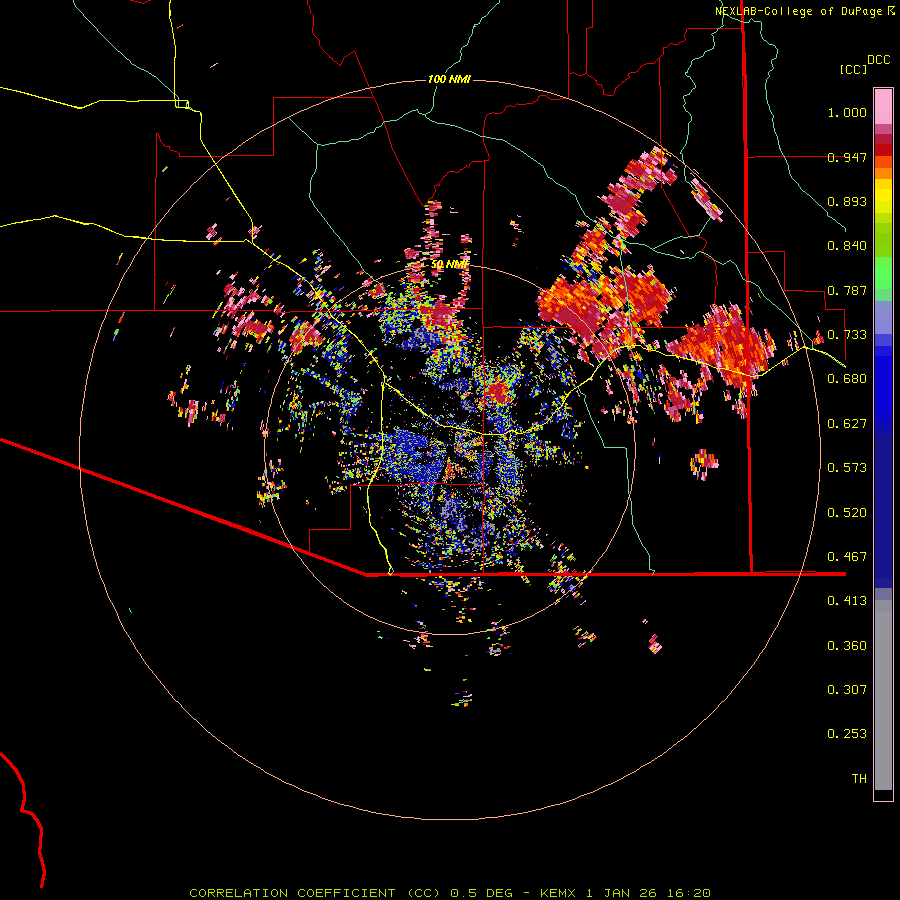Click the small logo after DuPage text
This screenshot has width=900, height=900.
pyautogui.click(x=891, y=10)
